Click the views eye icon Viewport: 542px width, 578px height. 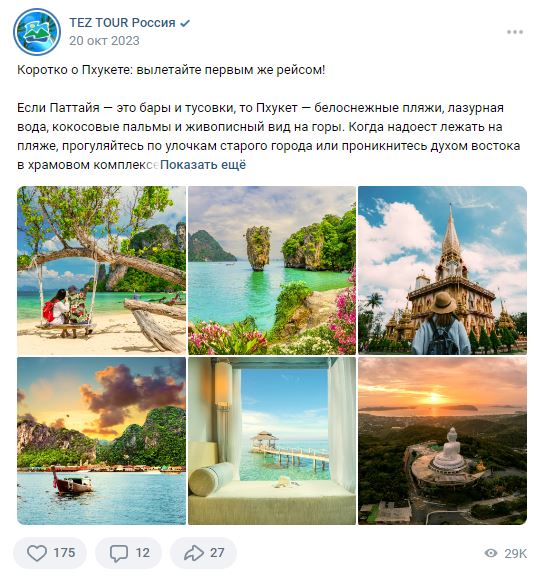[x=491, y=553]
